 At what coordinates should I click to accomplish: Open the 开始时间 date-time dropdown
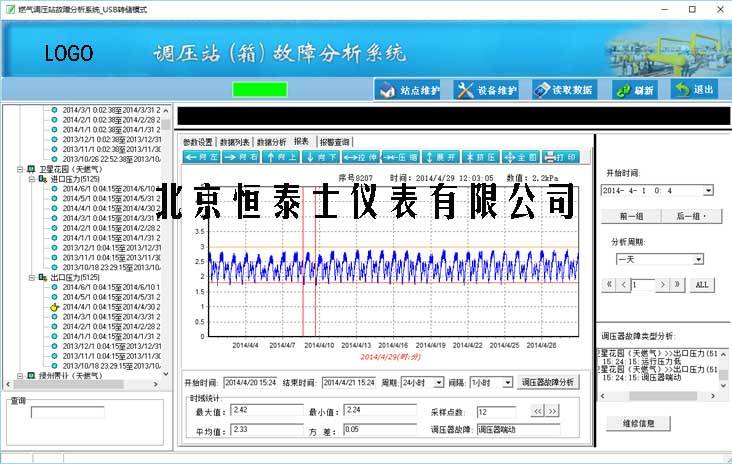point(708,190)
